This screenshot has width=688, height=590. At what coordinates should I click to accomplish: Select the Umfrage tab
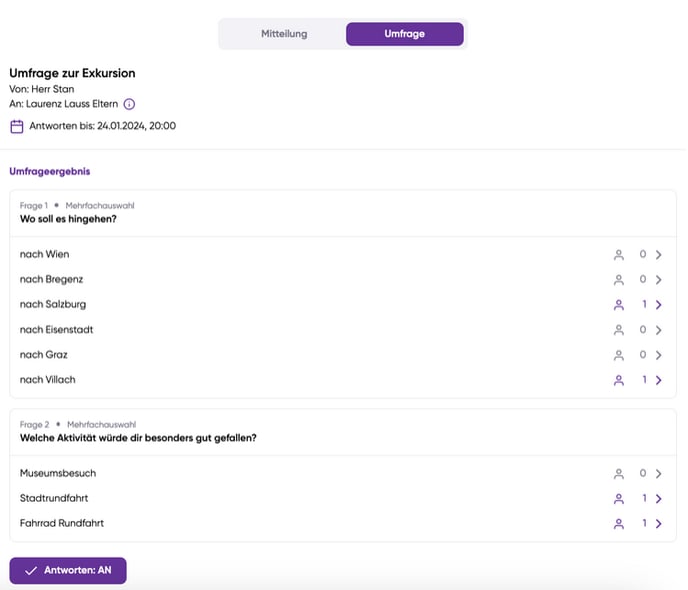coord(404,34)
